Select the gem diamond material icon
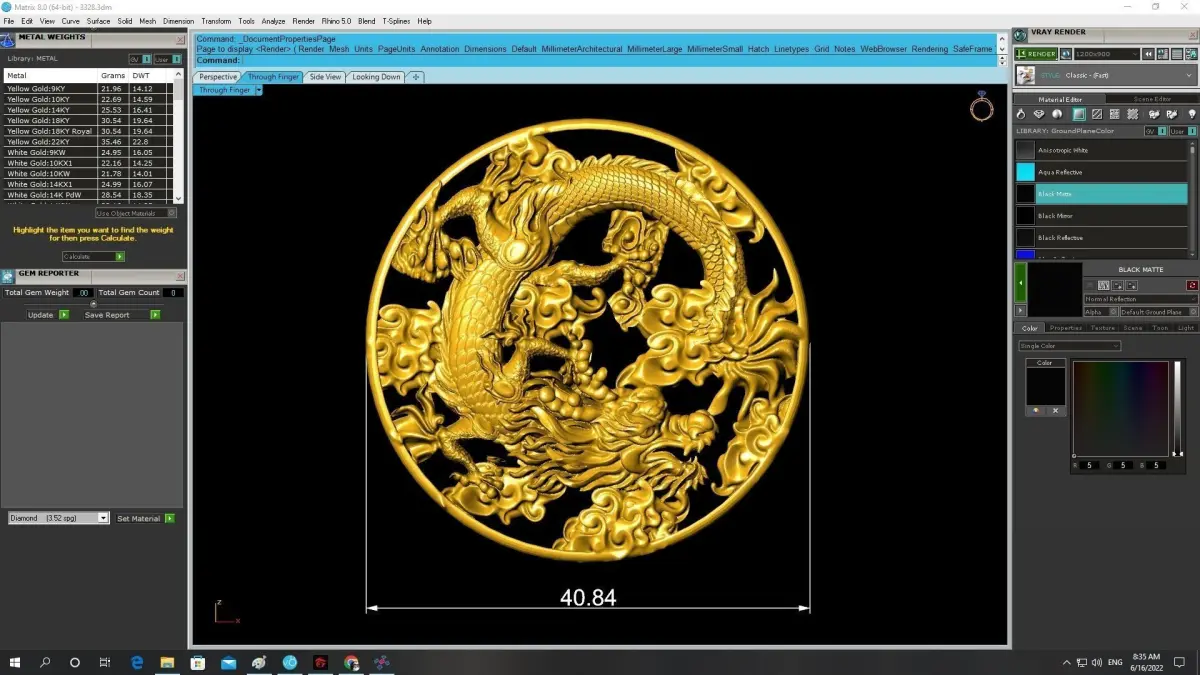This screenshot has width=1200, height=675. point(1040,115)
